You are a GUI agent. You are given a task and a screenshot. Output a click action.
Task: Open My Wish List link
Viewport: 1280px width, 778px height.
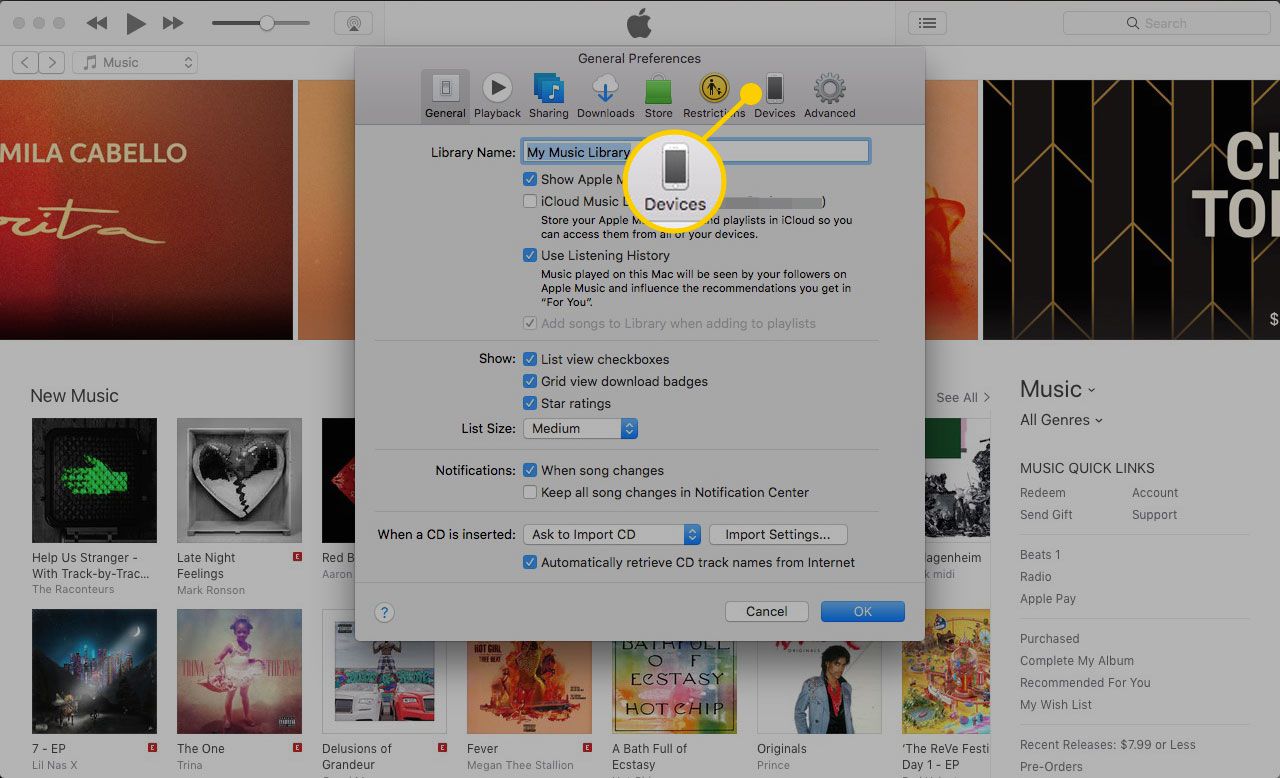point(1056,704)
